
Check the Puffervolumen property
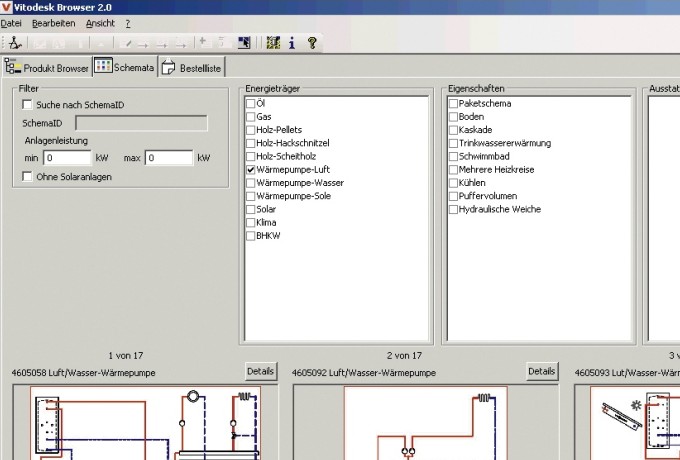pos(453,196)
